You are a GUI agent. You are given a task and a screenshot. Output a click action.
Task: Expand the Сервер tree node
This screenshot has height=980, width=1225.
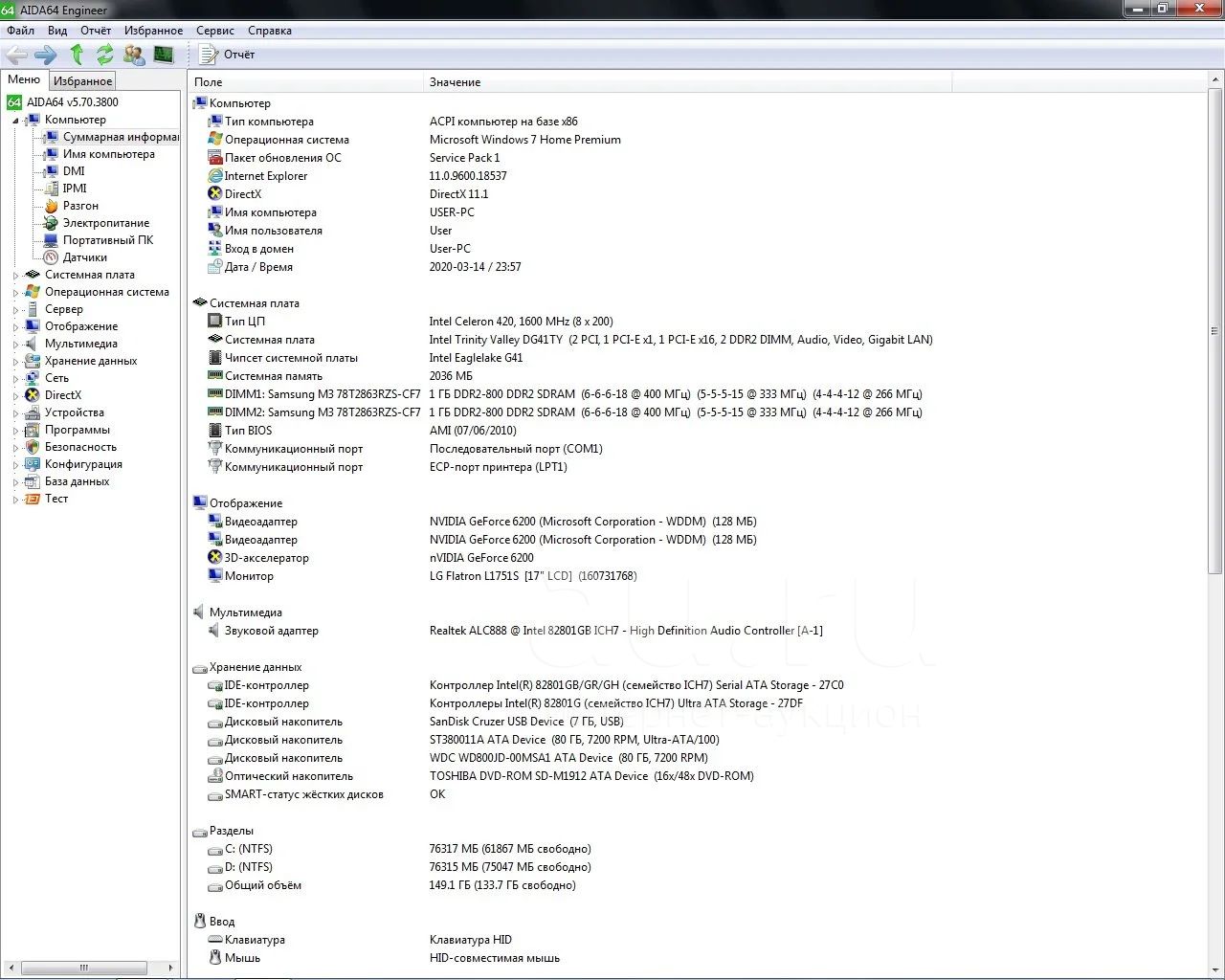tap(15, 310)
